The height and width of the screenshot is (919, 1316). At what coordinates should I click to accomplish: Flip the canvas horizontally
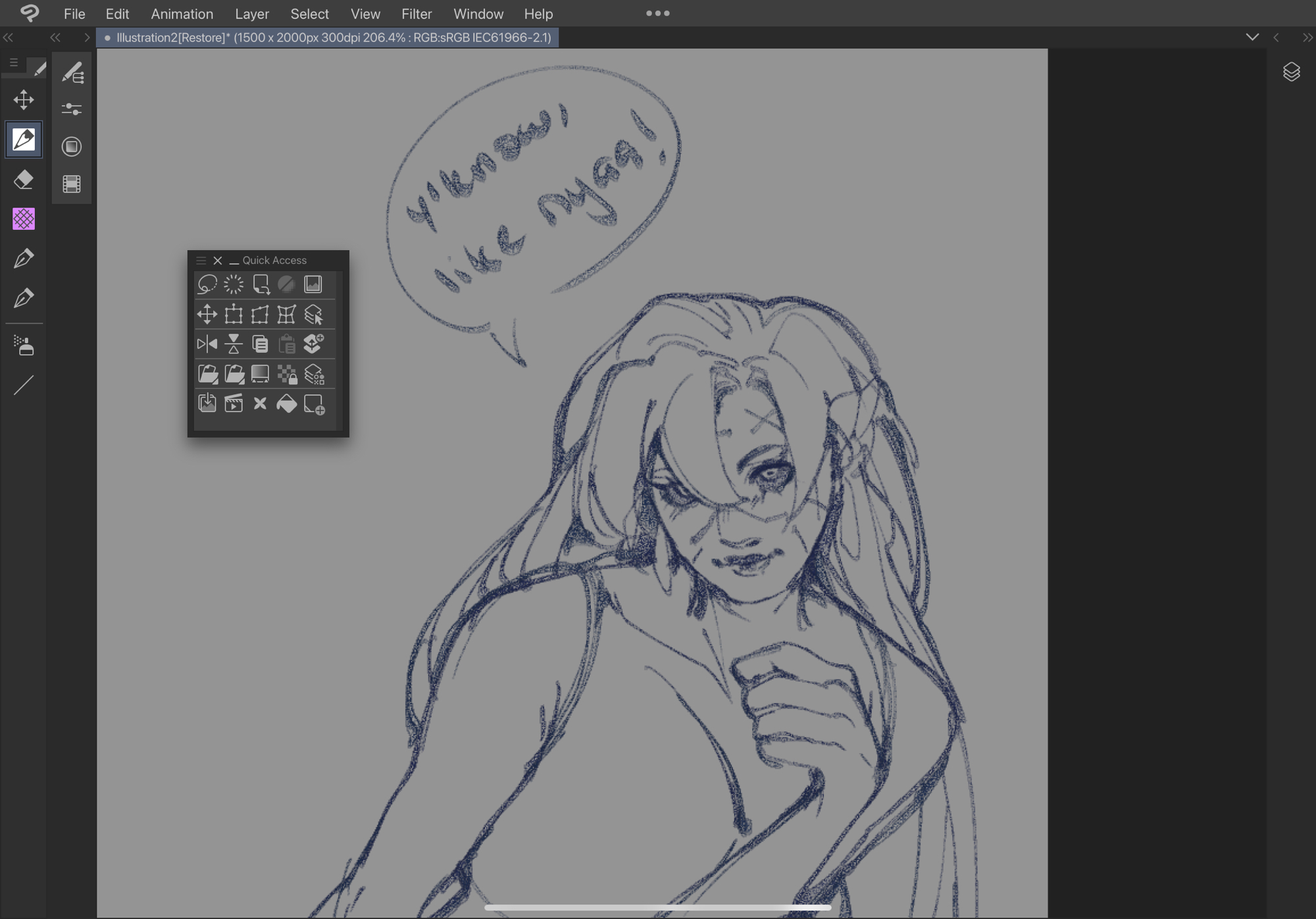pos(207,344)
